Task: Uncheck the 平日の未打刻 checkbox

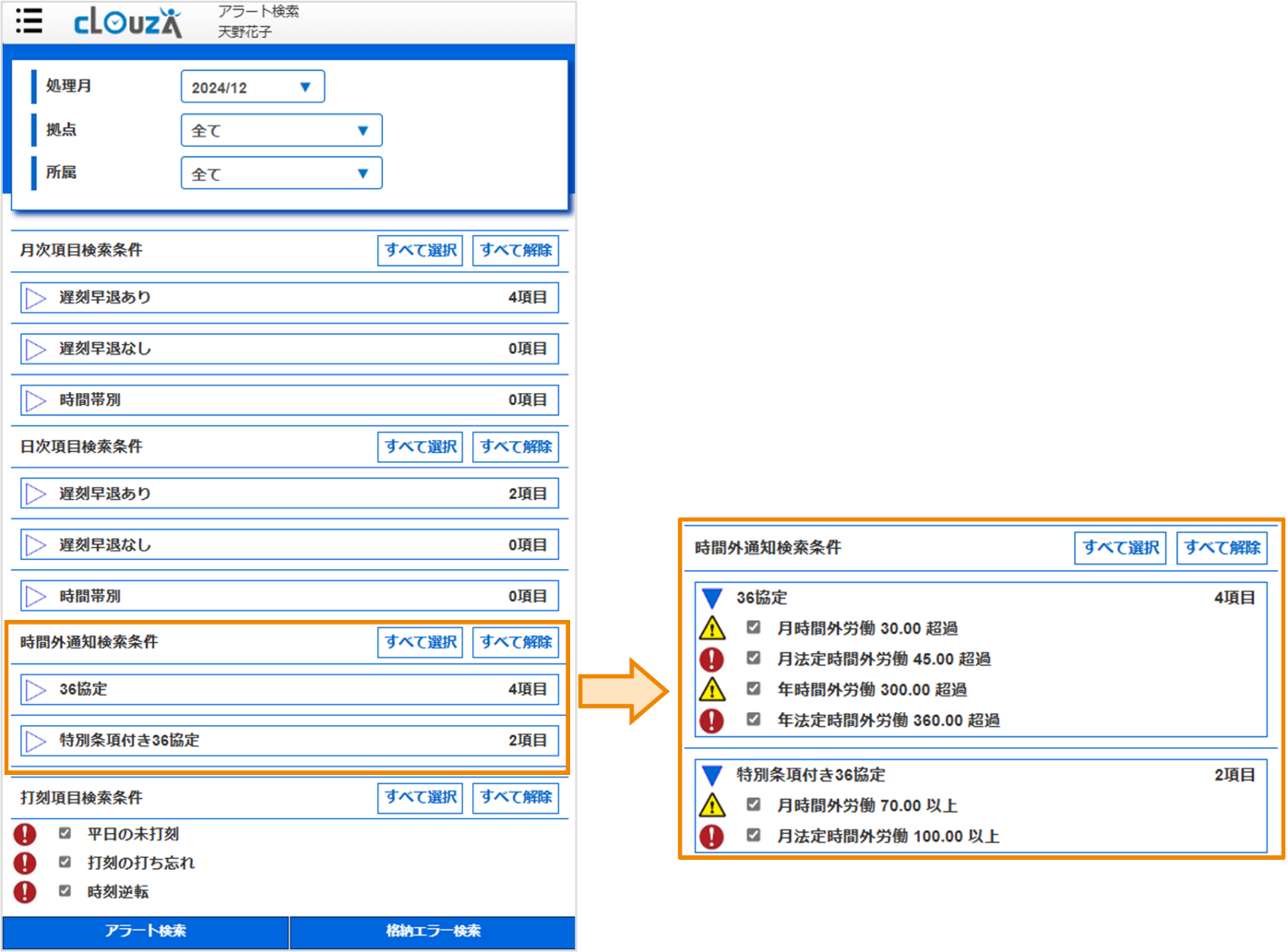Action: click(65, 833)
